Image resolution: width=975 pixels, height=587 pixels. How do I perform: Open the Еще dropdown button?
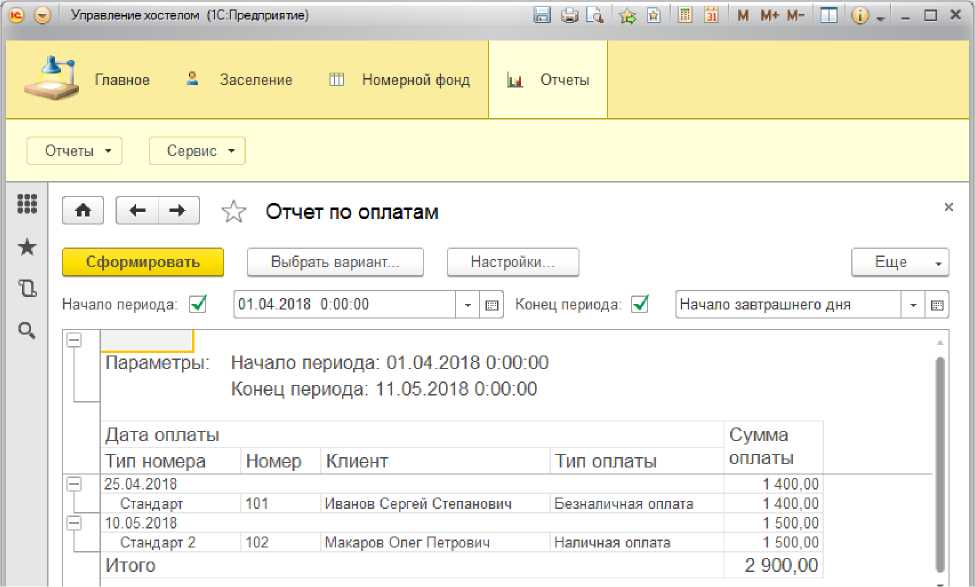pyautogui.click(x=900, y=262)
